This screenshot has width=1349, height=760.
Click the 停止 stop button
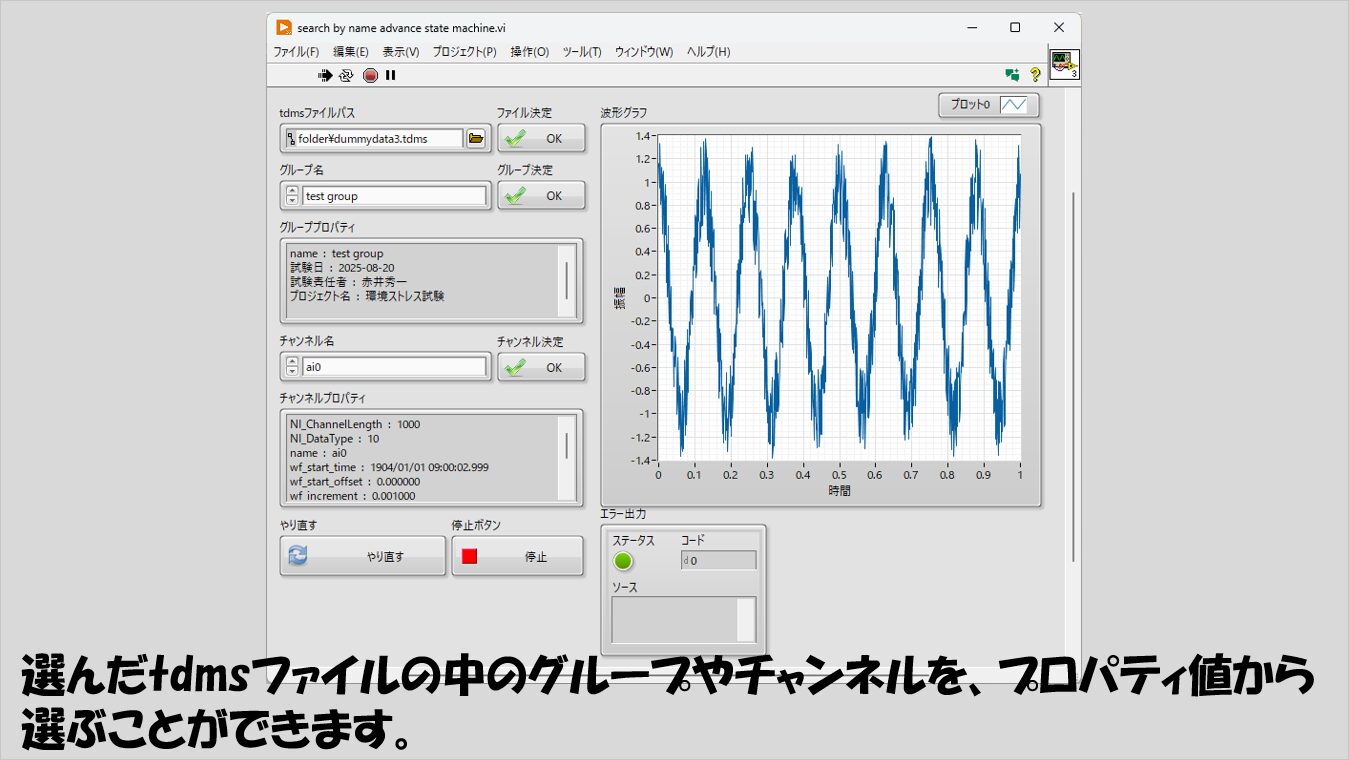click(x=517, y=556)
